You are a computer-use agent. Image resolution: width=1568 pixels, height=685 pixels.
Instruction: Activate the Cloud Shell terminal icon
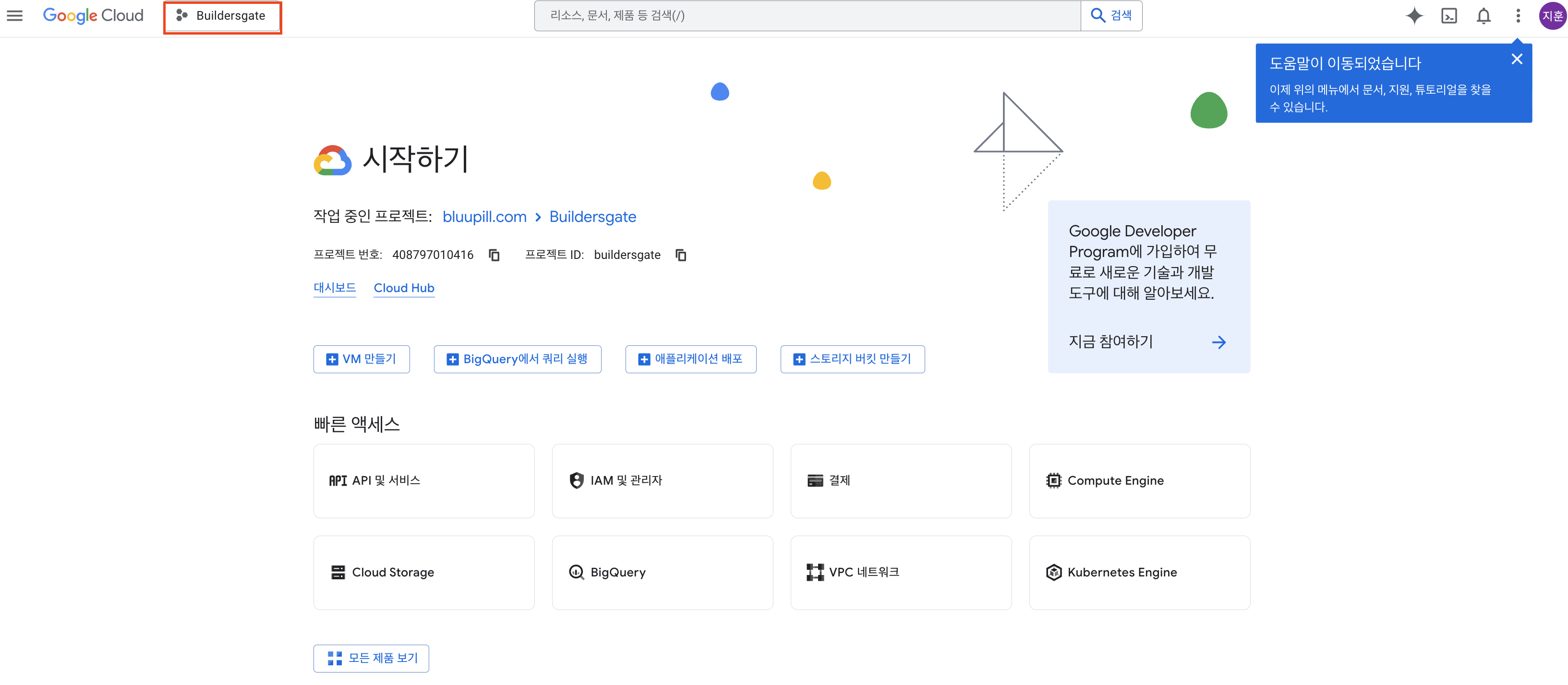pos(1449,16)
